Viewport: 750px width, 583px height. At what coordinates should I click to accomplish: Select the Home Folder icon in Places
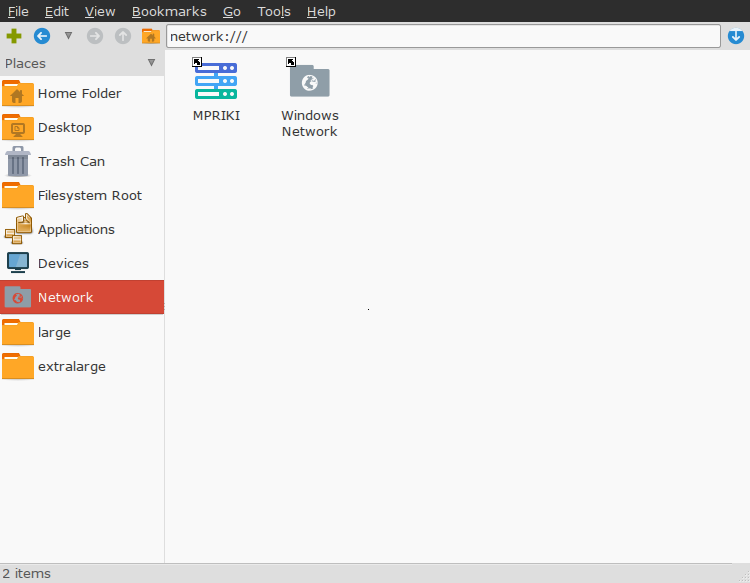(x=18, y=93)
